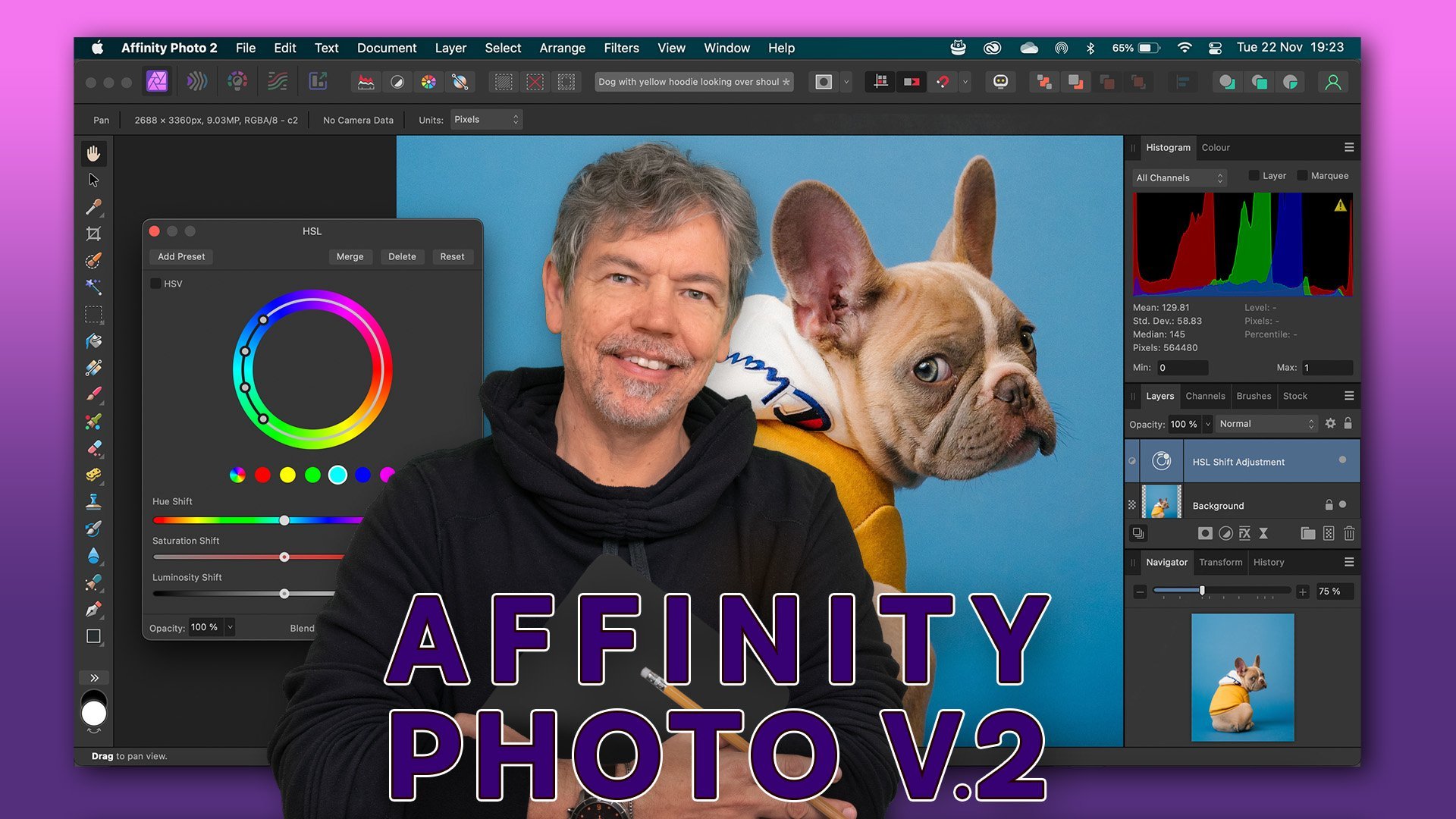Drag the Hue Shift slider
1456x819 pixels.
point(284,519)
